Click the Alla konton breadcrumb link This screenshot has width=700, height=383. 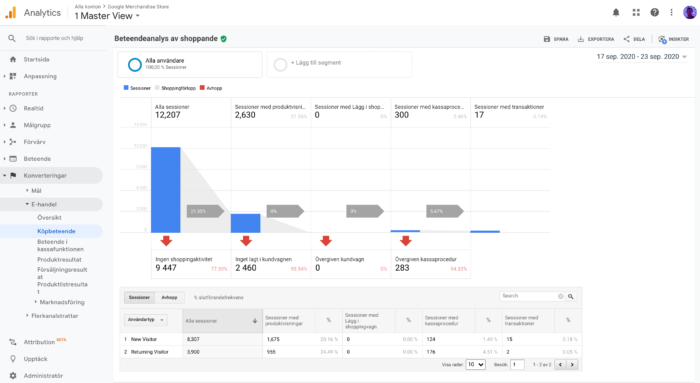88,7
